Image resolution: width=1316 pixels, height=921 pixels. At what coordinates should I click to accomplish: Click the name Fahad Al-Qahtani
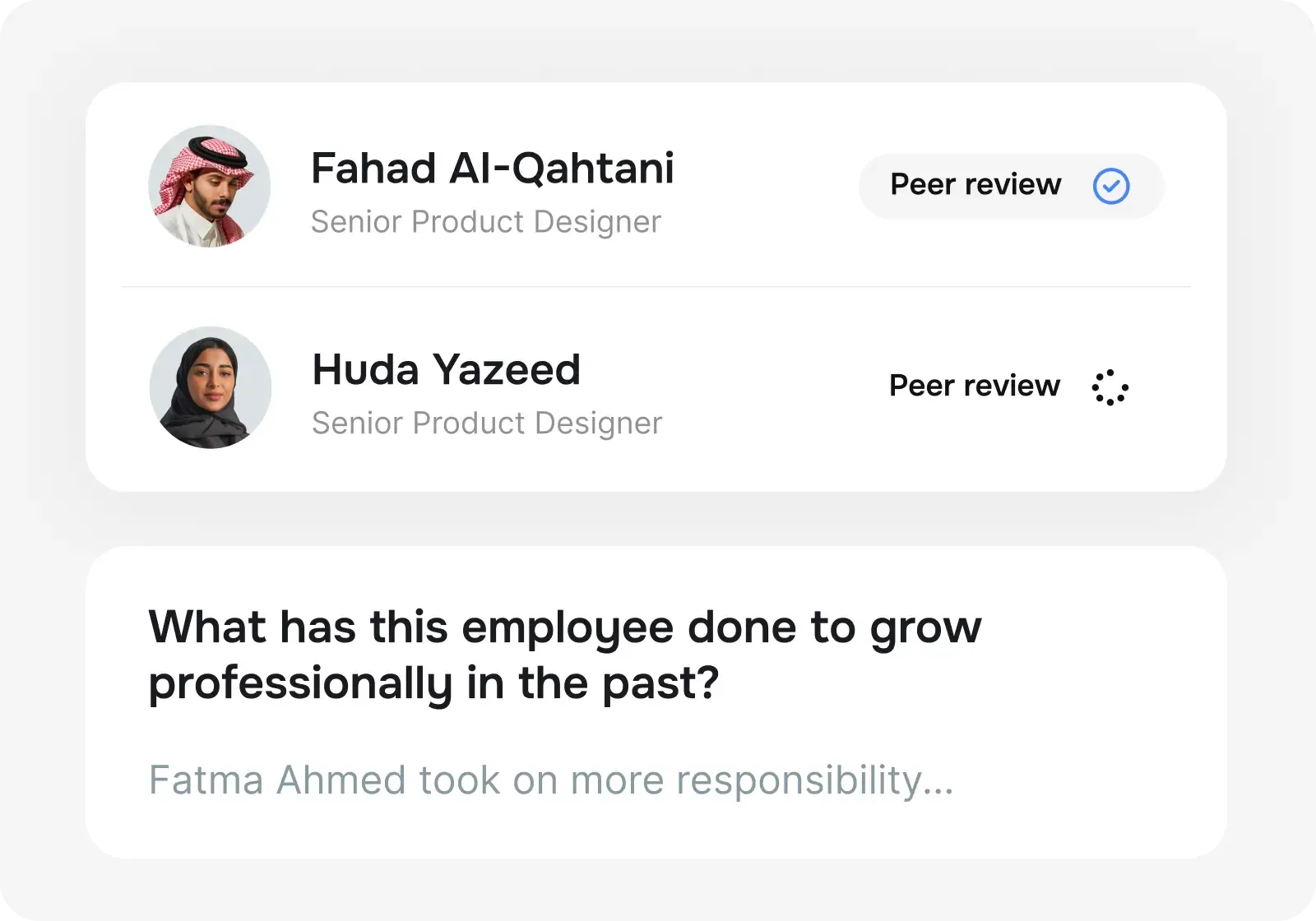pos(492,168)
